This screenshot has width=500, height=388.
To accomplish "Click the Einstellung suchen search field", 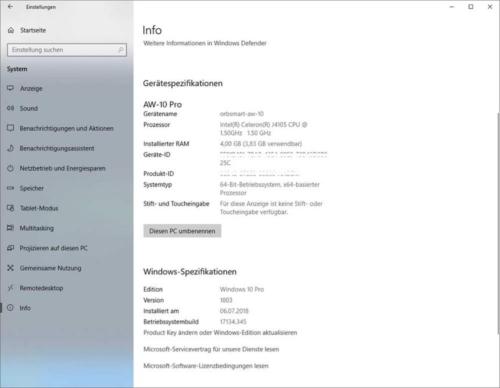I will 67,50.
